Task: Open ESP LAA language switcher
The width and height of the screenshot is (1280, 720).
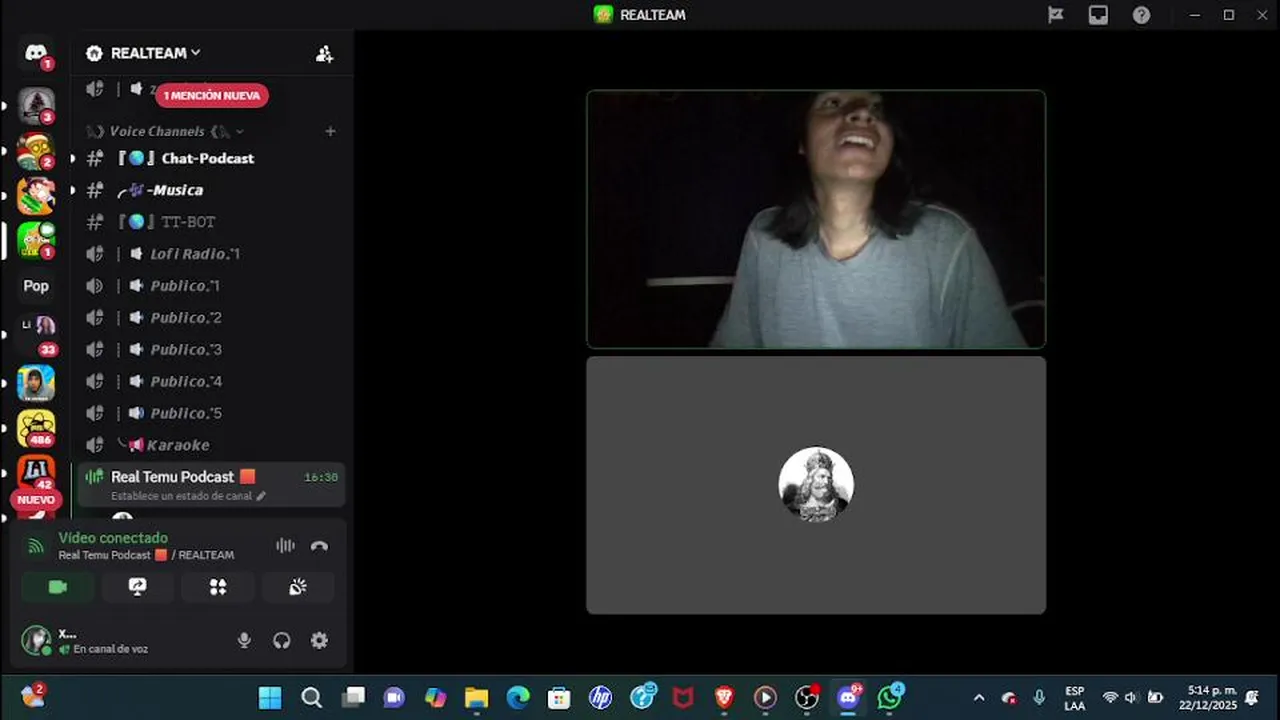Action: pos(1074,698)
